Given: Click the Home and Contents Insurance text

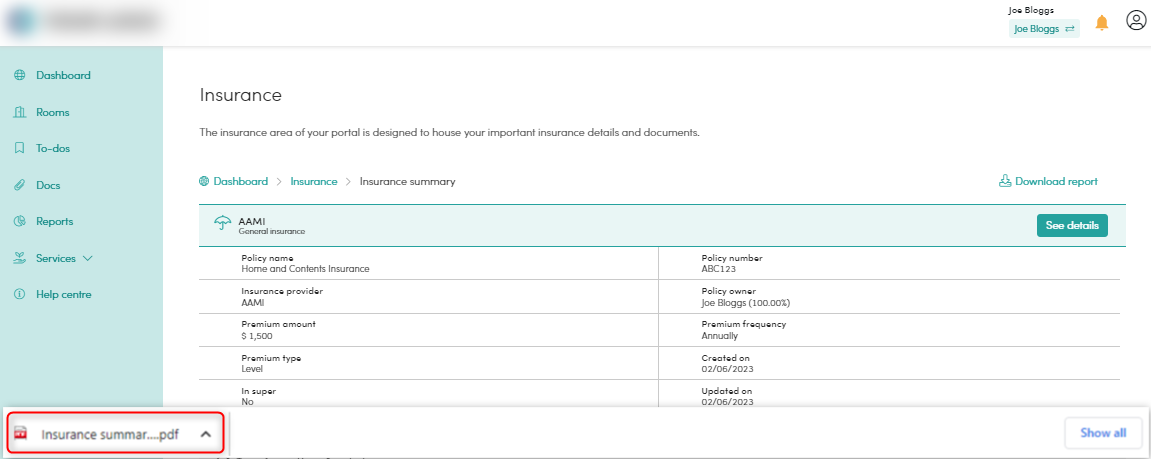Looking at the screenshot, I should [x=305, y=269].
